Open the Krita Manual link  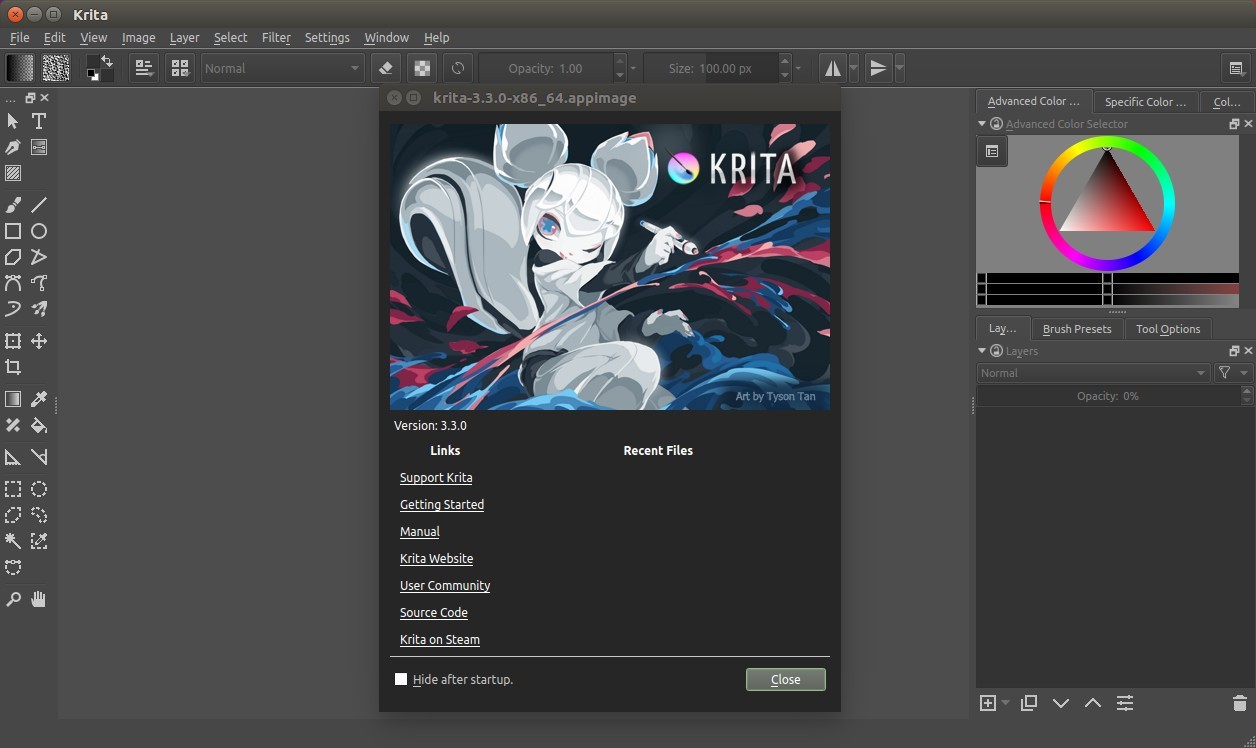(x=419, y=531)
